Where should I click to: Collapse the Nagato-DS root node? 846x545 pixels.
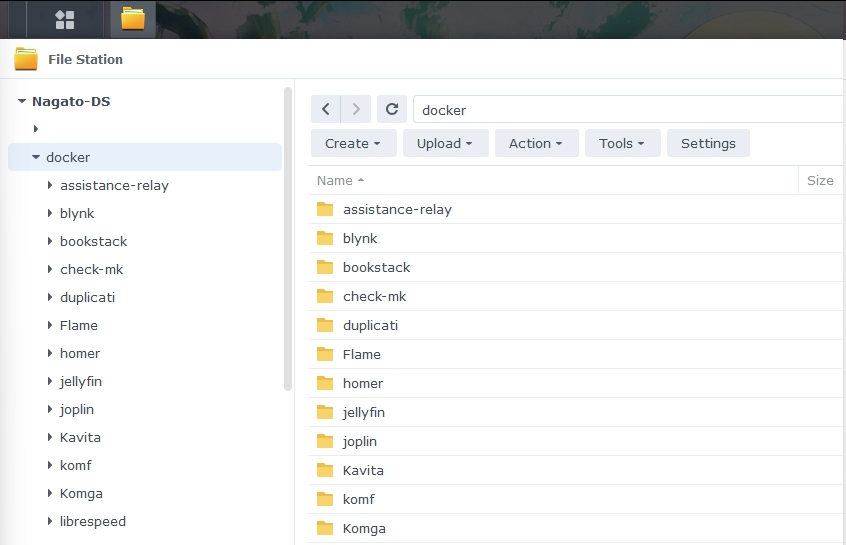click(22, 101)
